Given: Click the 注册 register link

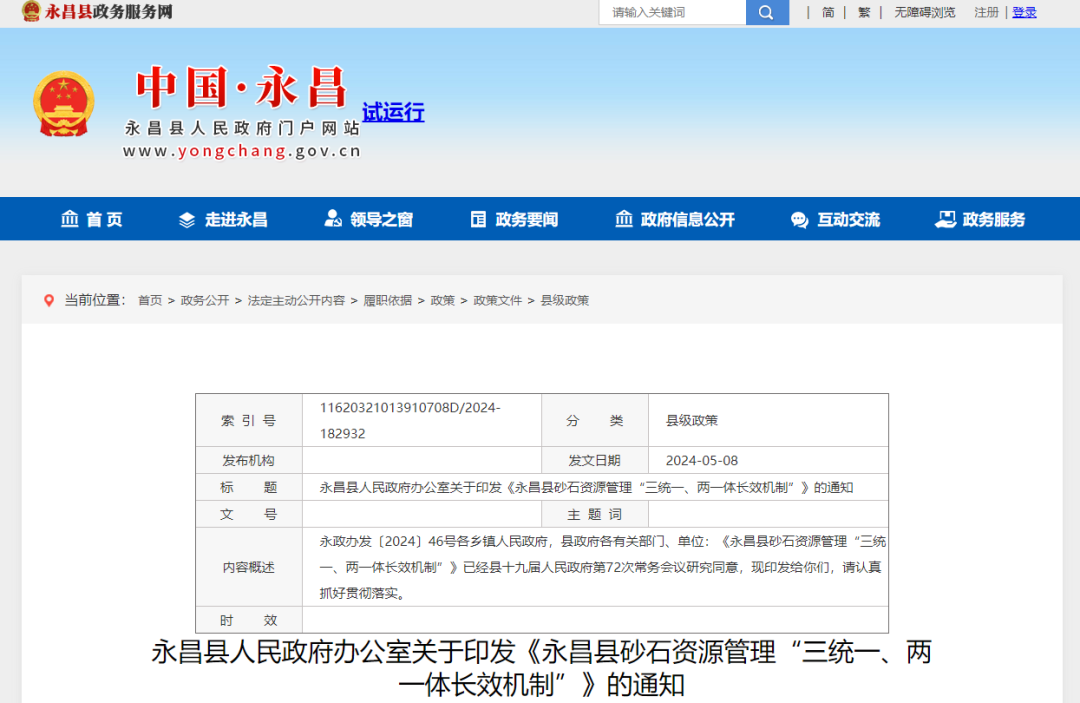Looking at the screenshot, I should click(986, 12).
